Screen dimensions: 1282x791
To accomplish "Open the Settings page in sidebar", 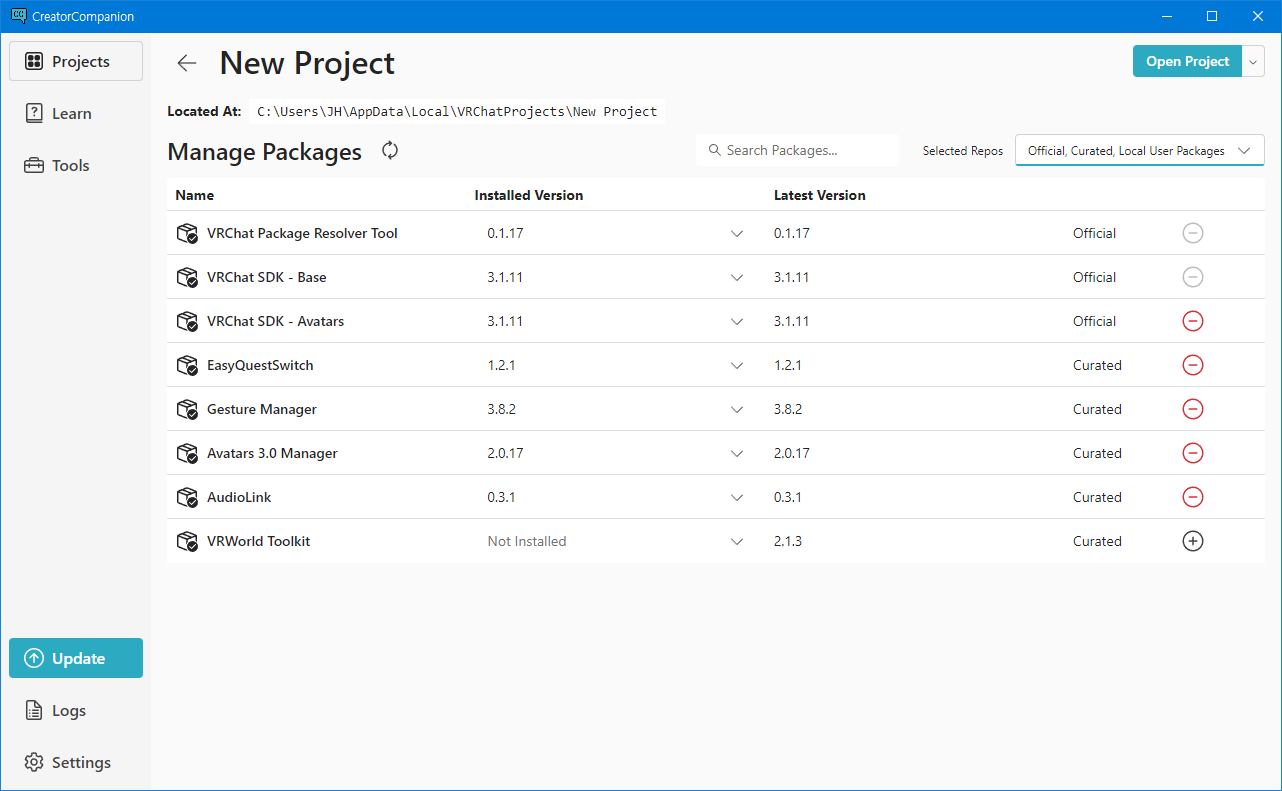I will point(76,762).
